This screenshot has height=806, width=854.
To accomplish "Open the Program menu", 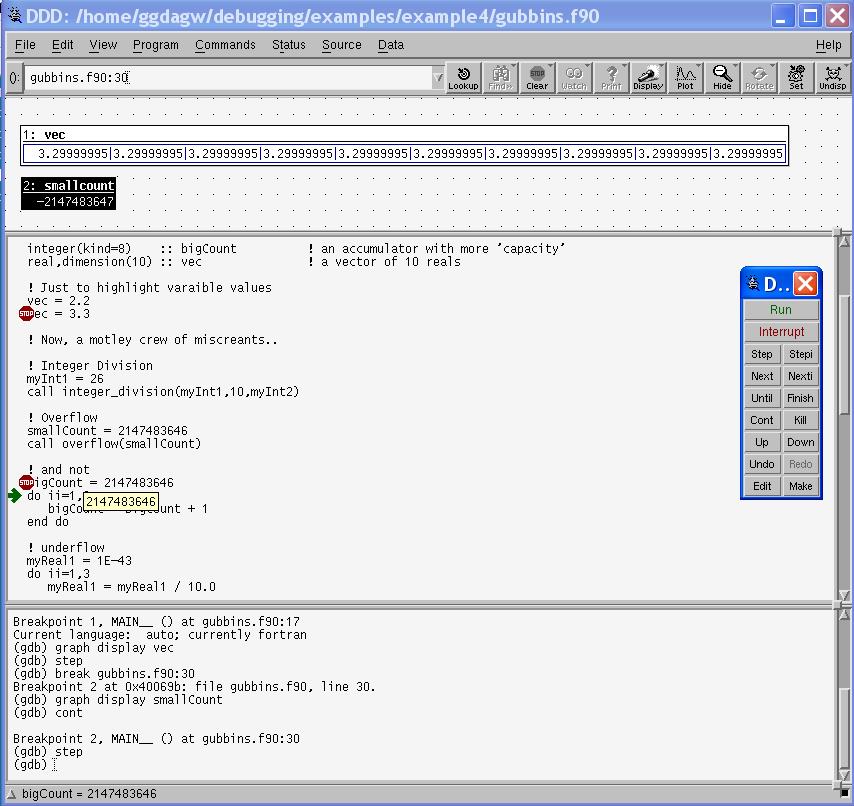I will (x=156, y=45).
